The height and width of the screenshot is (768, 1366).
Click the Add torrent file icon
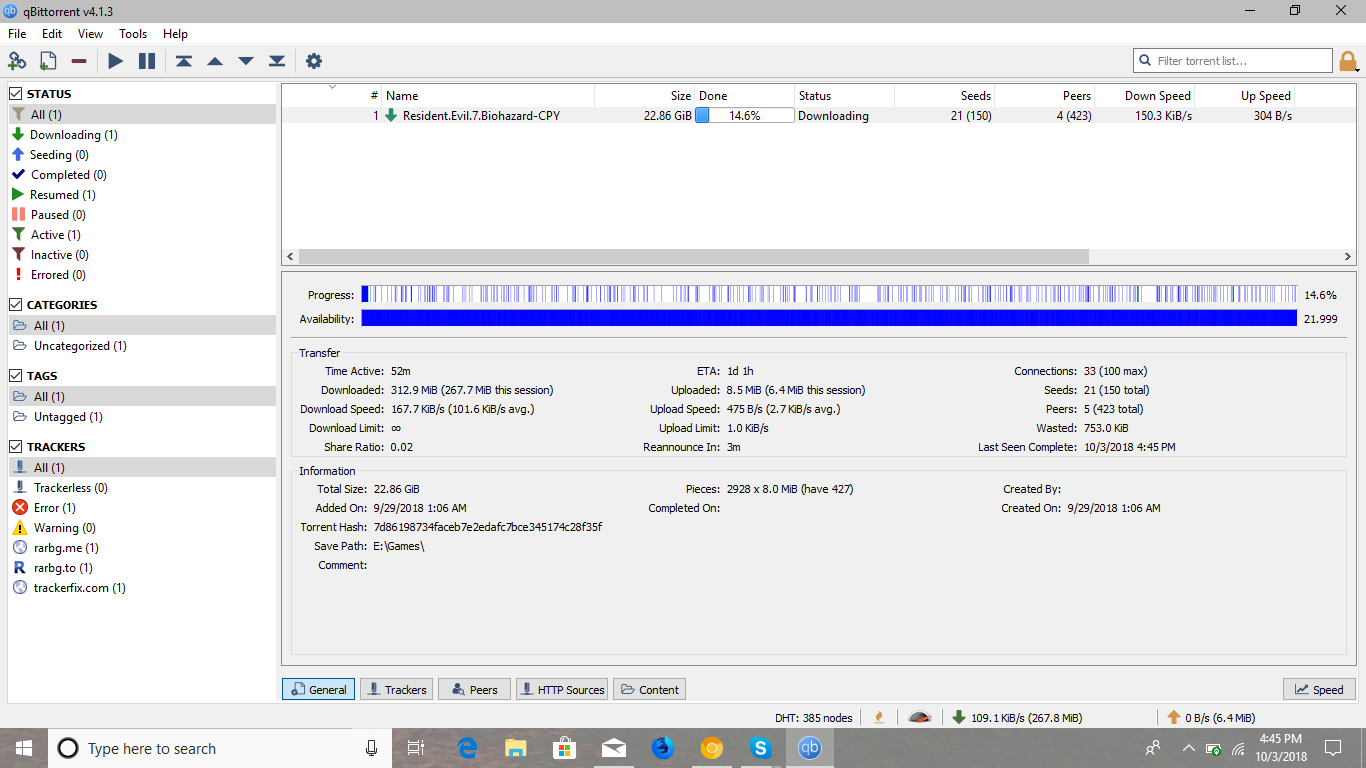tap(48, 61)
